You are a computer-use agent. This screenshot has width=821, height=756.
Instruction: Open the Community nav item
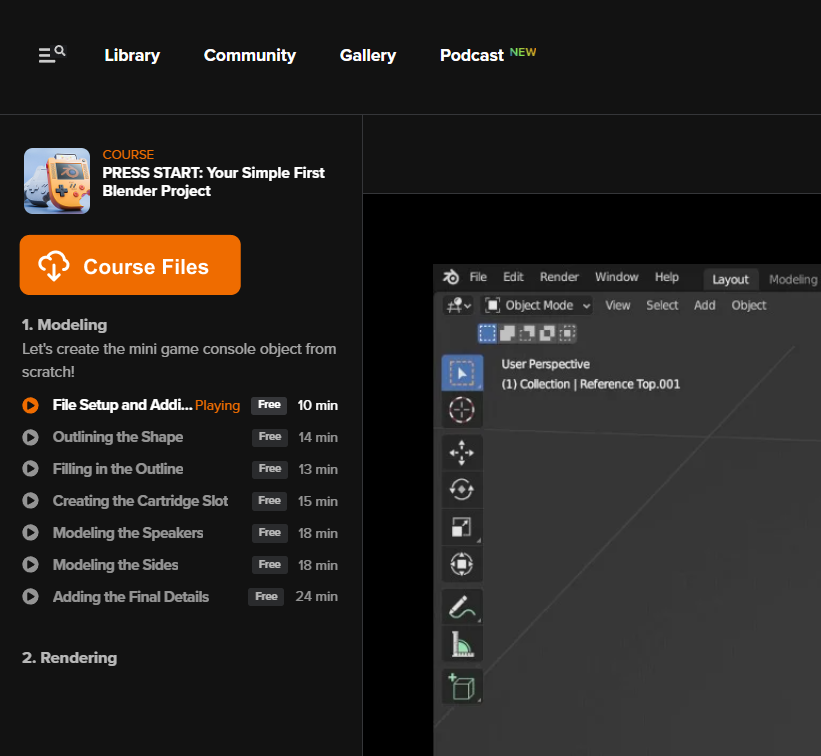pos(250,56)
